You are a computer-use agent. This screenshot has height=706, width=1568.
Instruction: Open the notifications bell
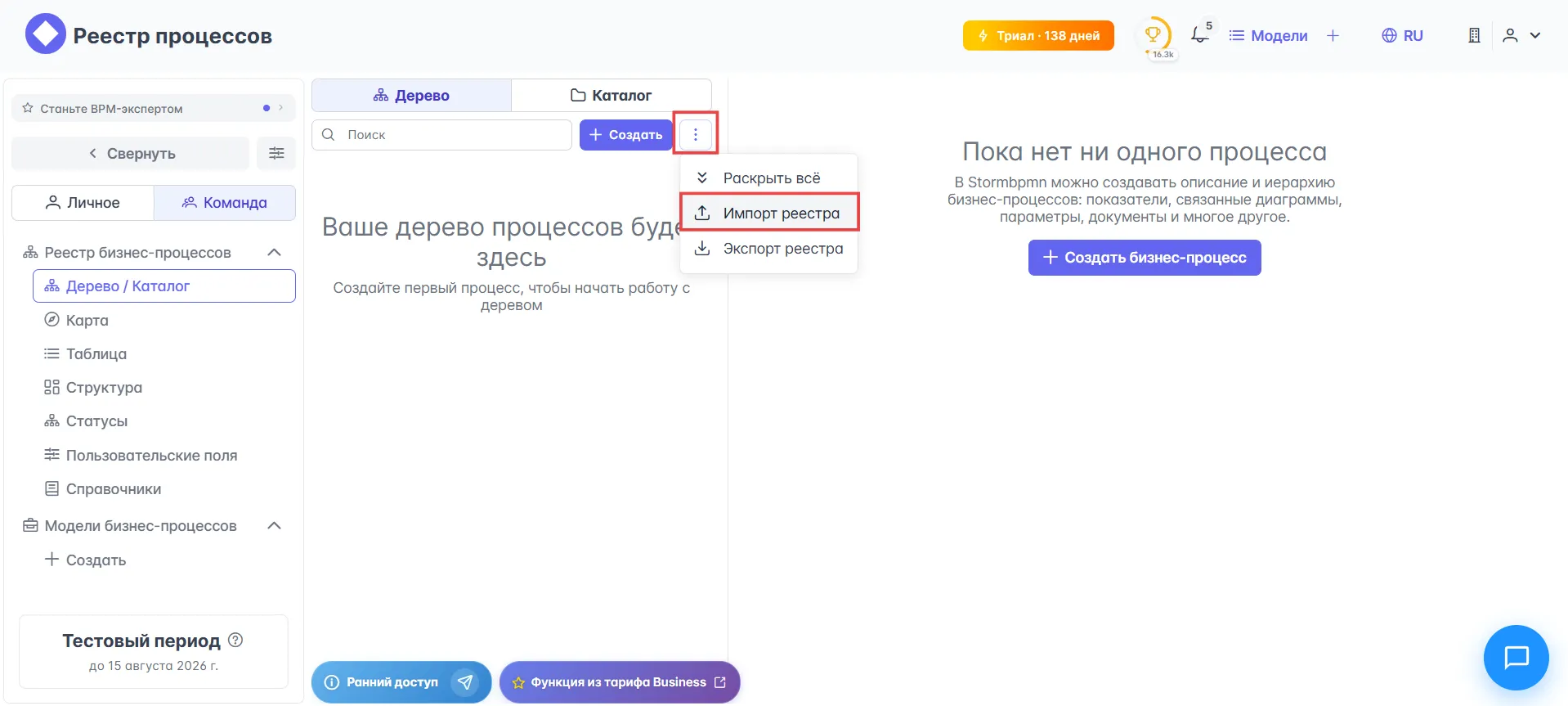1198,35
